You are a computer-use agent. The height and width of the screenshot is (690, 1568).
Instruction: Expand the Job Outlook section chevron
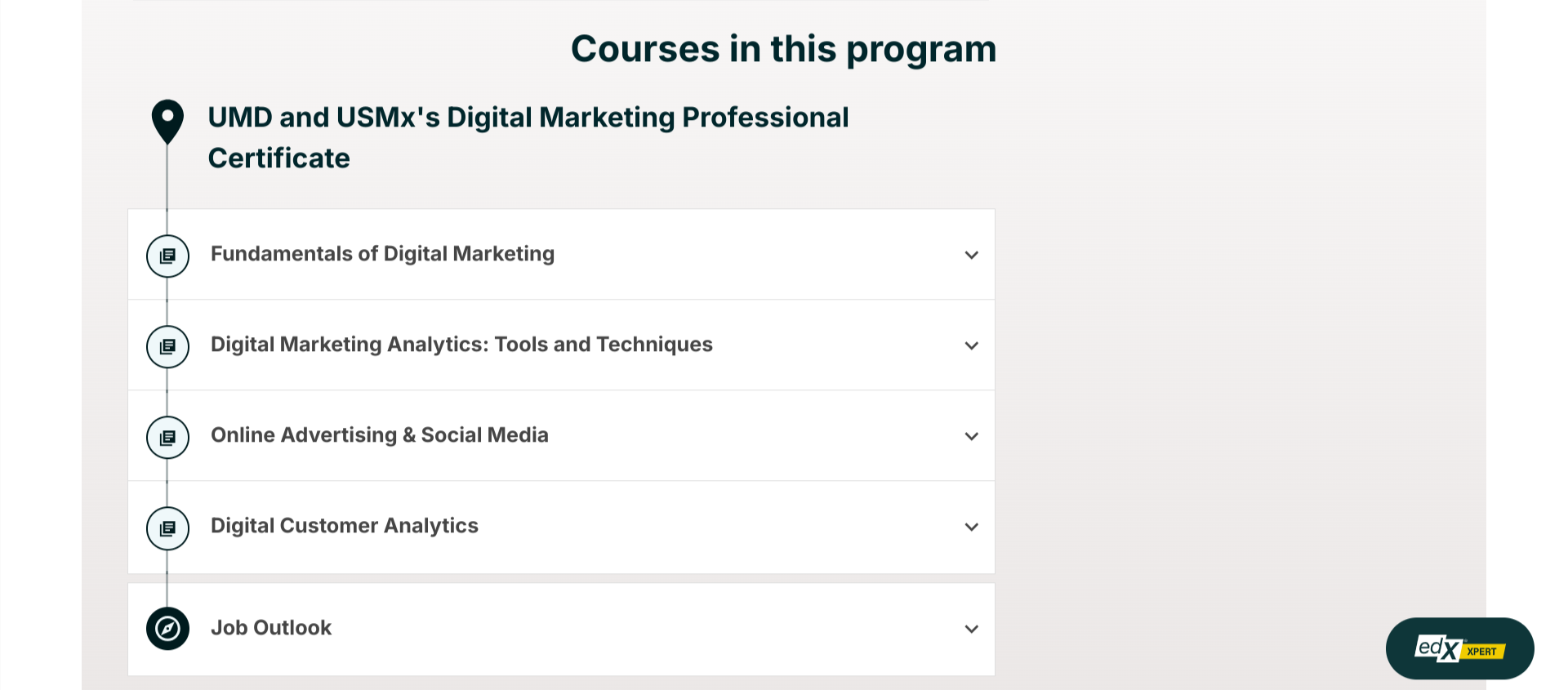971,629
